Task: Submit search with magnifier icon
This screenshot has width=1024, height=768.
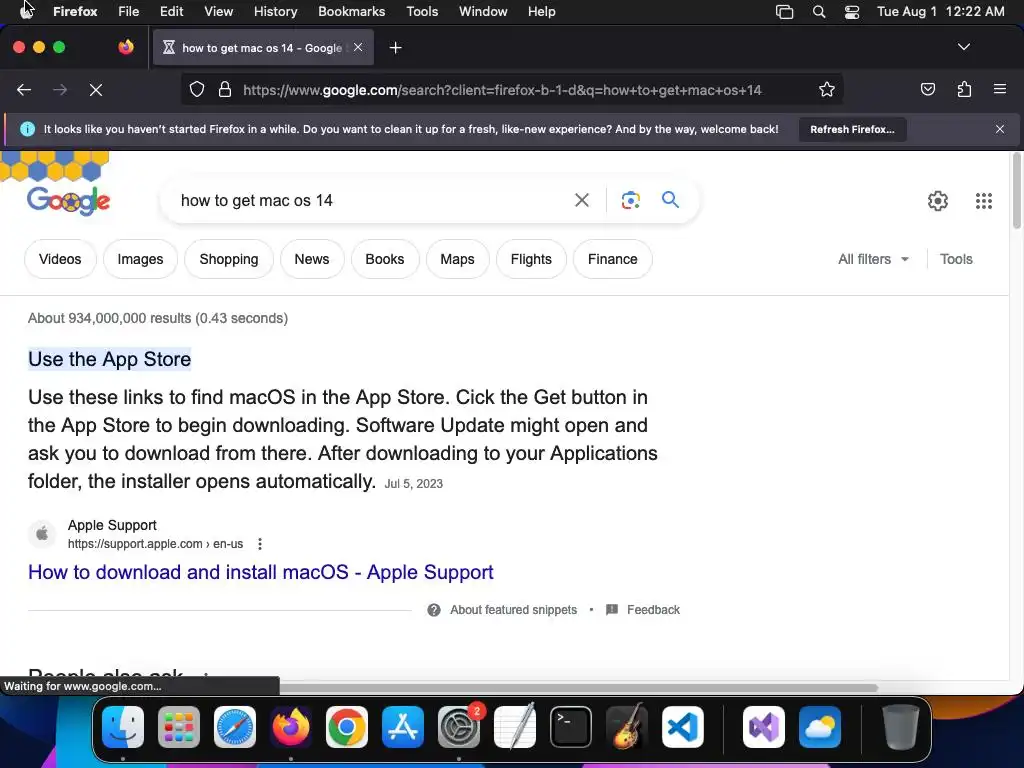Action: (x=670, y=200)
